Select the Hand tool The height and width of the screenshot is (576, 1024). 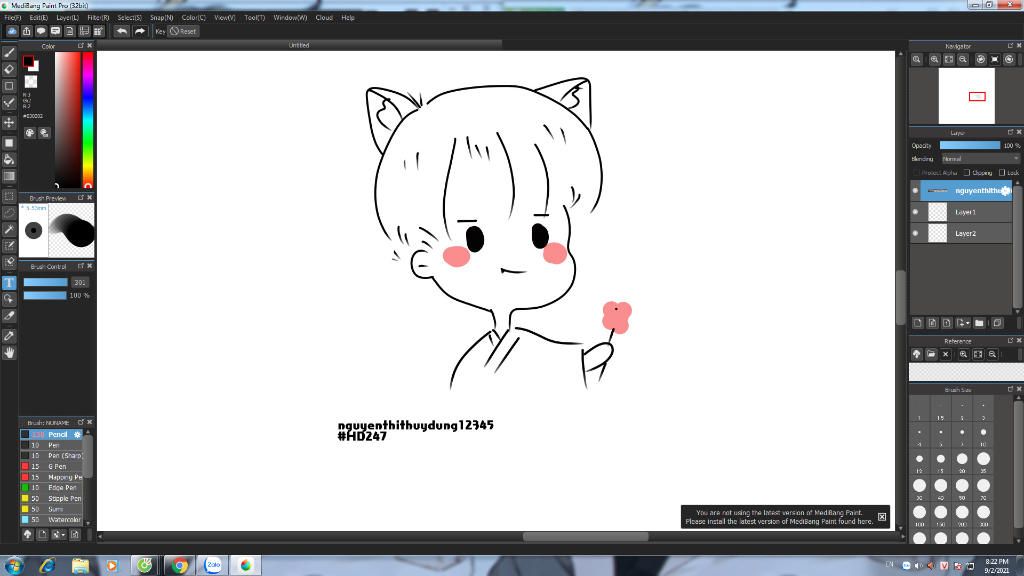(9, 353)
